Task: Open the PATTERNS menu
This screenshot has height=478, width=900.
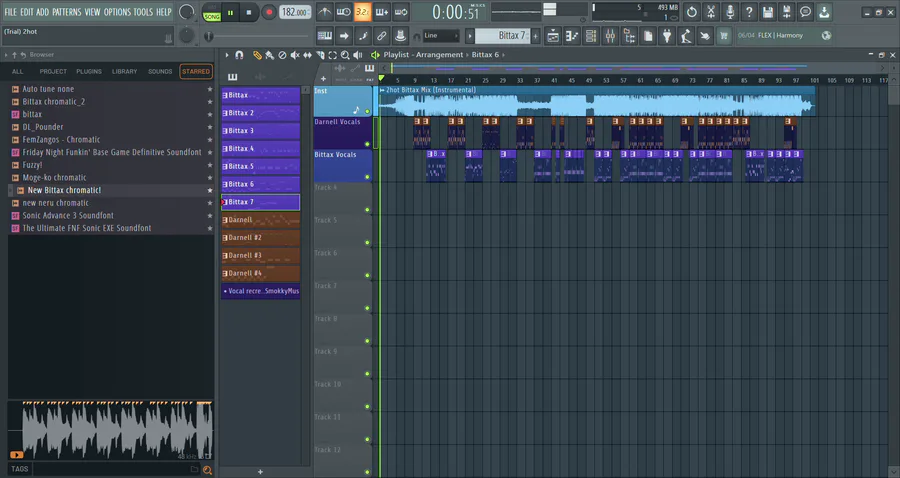Action: pos(67,12)
